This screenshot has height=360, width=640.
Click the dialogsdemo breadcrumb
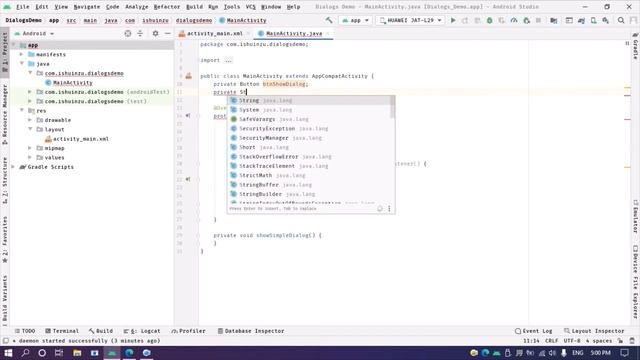[194, 20]
